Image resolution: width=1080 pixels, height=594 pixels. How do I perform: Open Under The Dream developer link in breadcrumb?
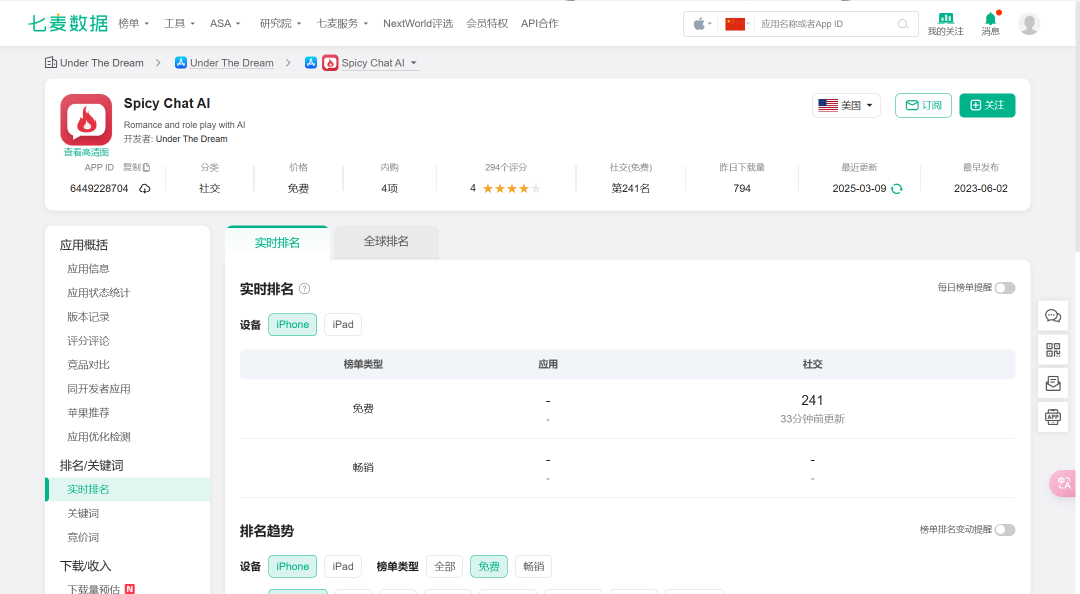(x=231, y=63)
